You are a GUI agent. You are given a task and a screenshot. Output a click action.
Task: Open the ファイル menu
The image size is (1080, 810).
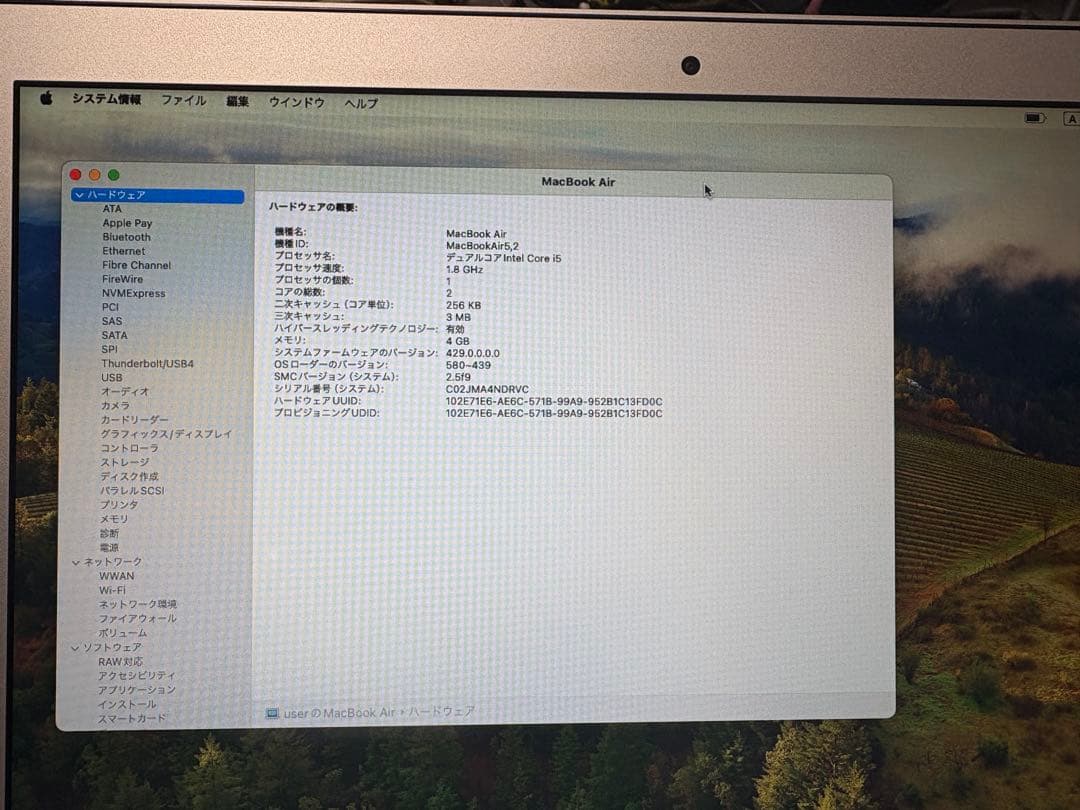184,100
